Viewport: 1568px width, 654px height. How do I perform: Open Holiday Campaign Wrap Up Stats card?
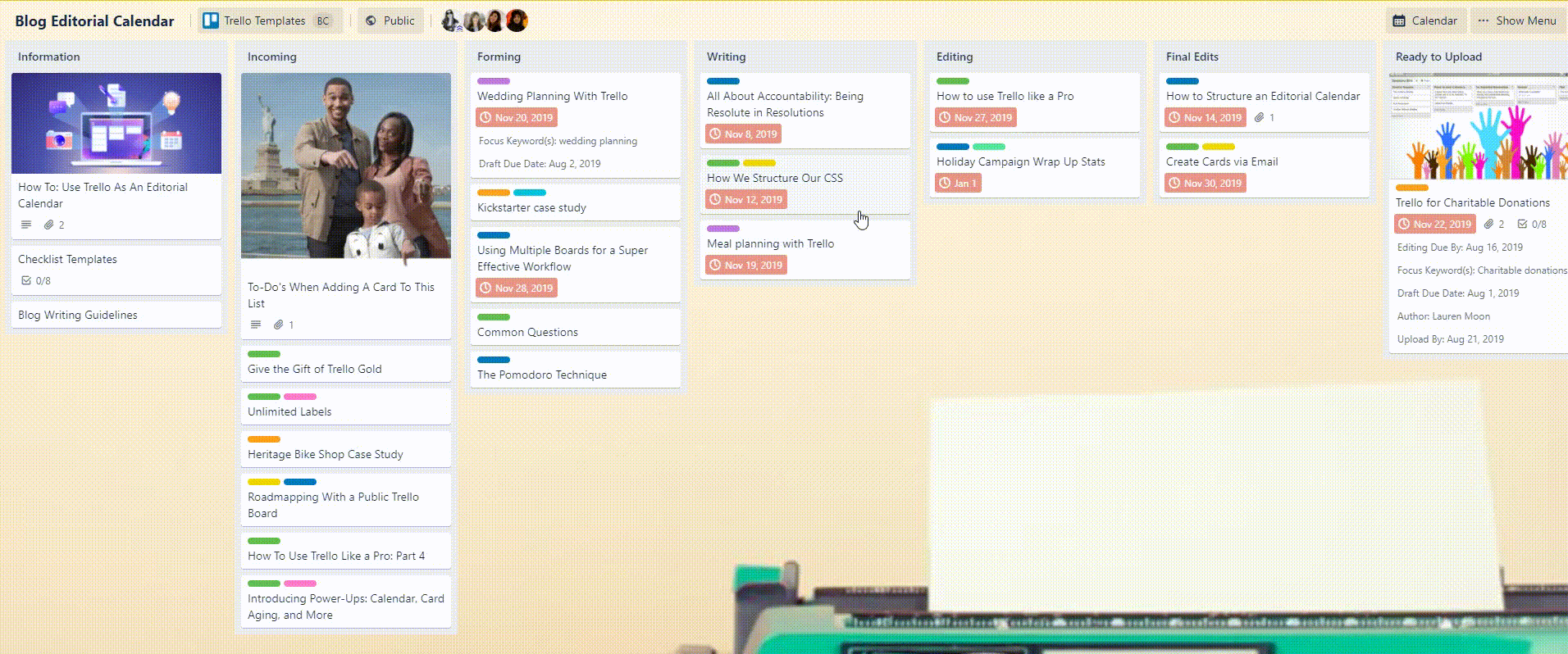coord(1035,168)
